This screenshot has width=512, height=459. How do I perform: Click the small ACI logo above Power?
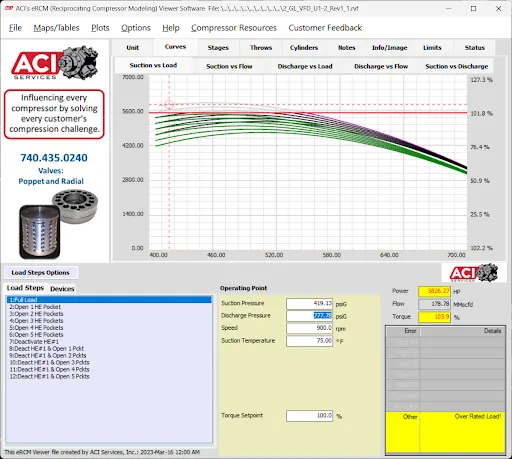point(474,273)
